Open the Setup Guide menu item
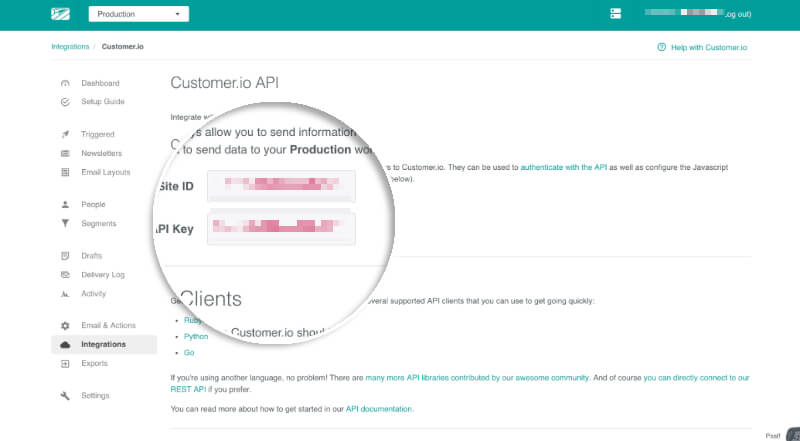Image resolution: width=800 pixels, height=441 pixels. [x=103, y=102]
